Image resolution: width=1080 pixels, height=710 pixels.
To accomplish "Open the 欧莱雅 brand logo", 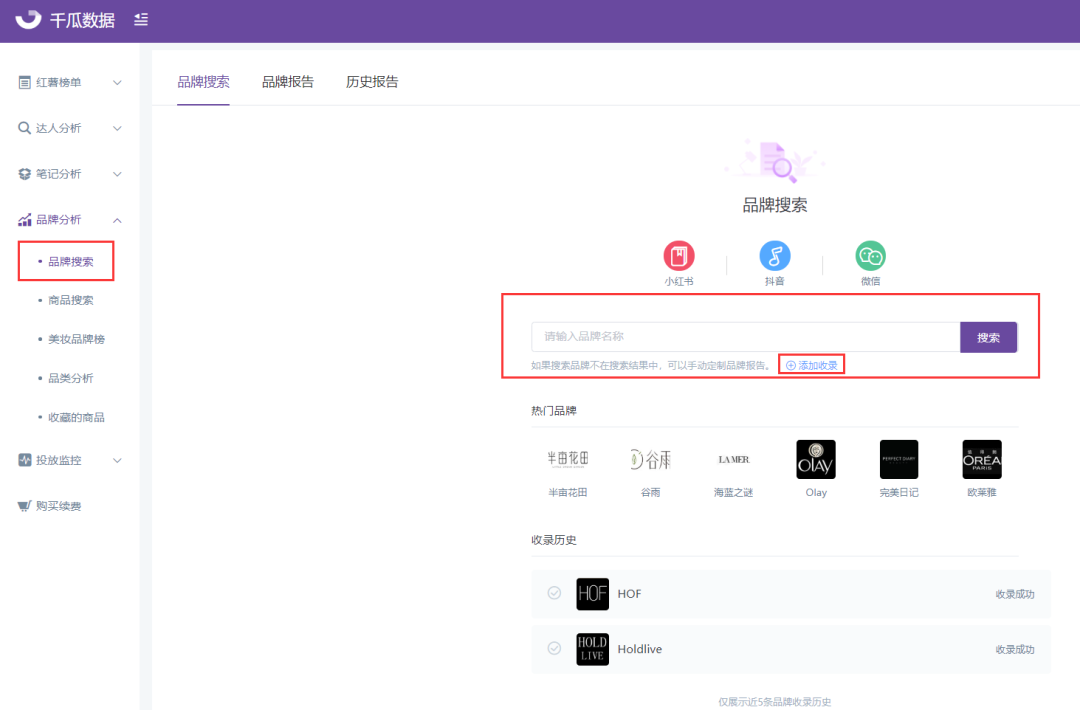I will (x=982, y=459).
